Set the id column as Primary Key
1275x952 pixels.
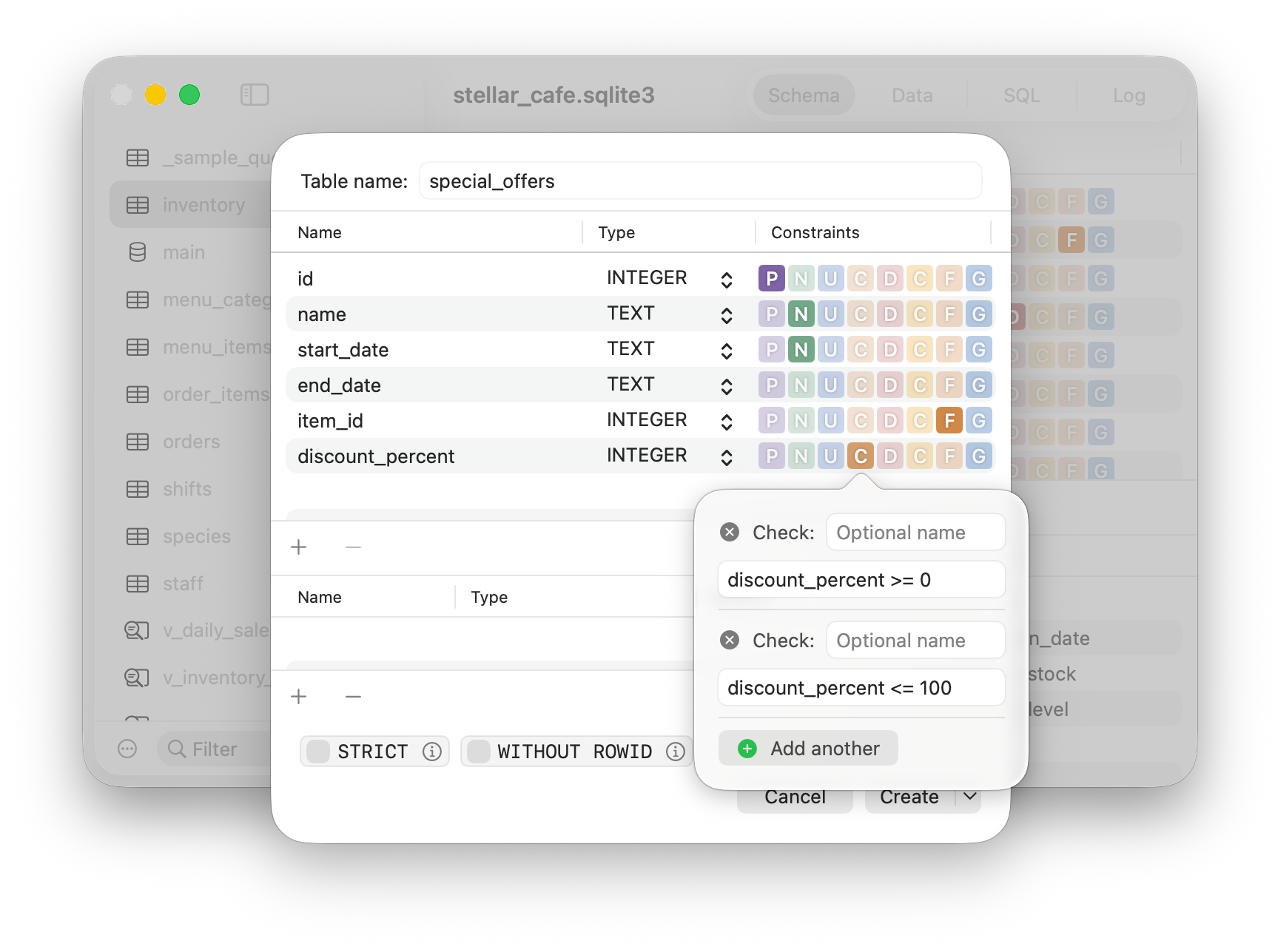(x=772, y=278)
